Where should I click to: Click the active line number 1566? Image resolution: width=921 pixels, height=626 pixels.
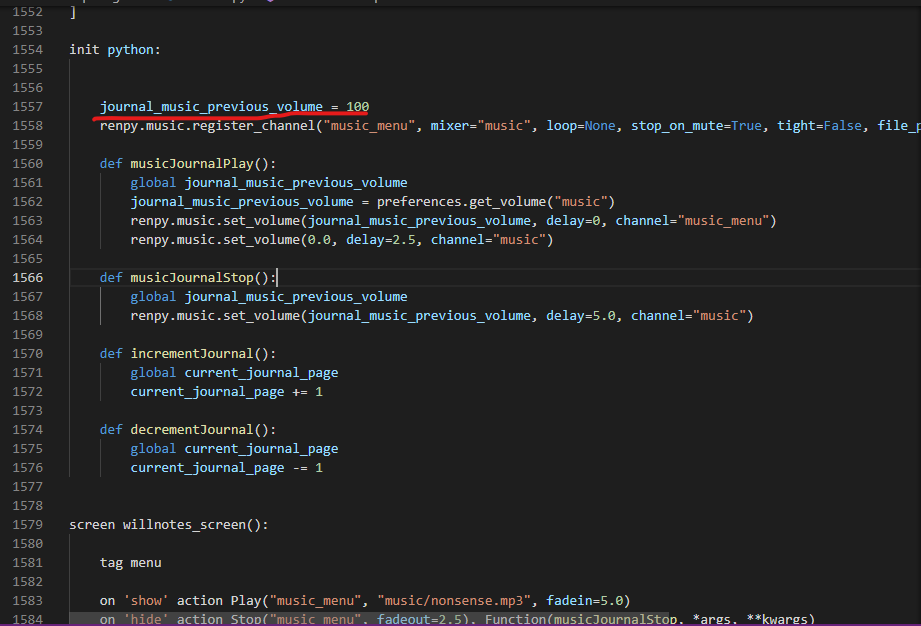[x=28, y=277]
